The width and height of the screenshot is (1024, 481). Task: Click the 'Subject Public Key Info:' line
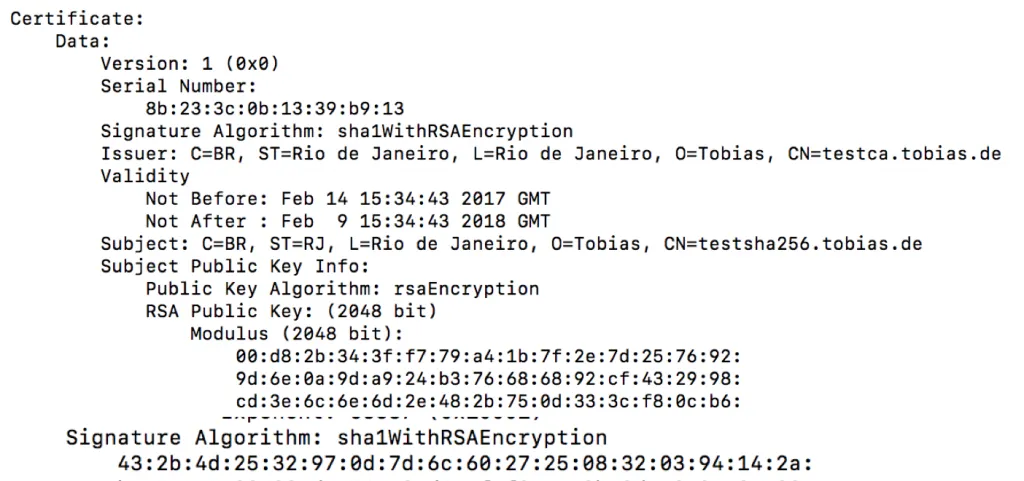235,266
